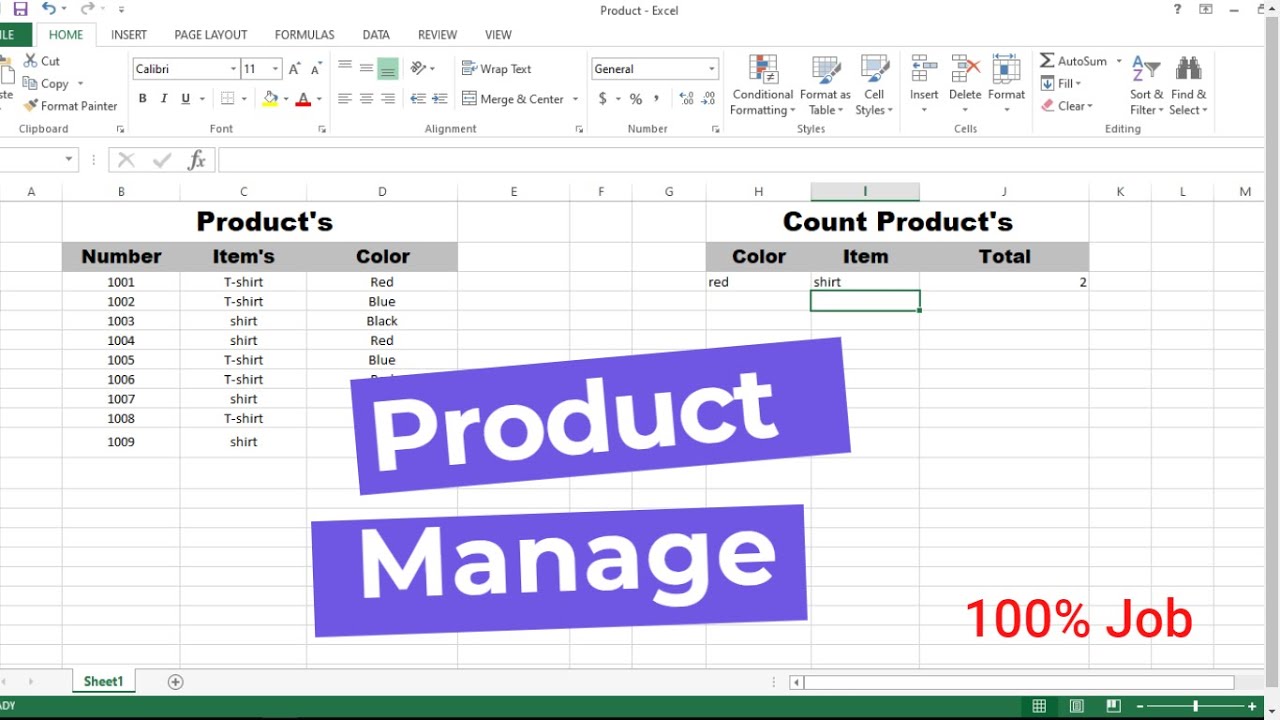This screenshot has width=1280, height=720.
Task: Select column J header
Action: (1004, 192)
